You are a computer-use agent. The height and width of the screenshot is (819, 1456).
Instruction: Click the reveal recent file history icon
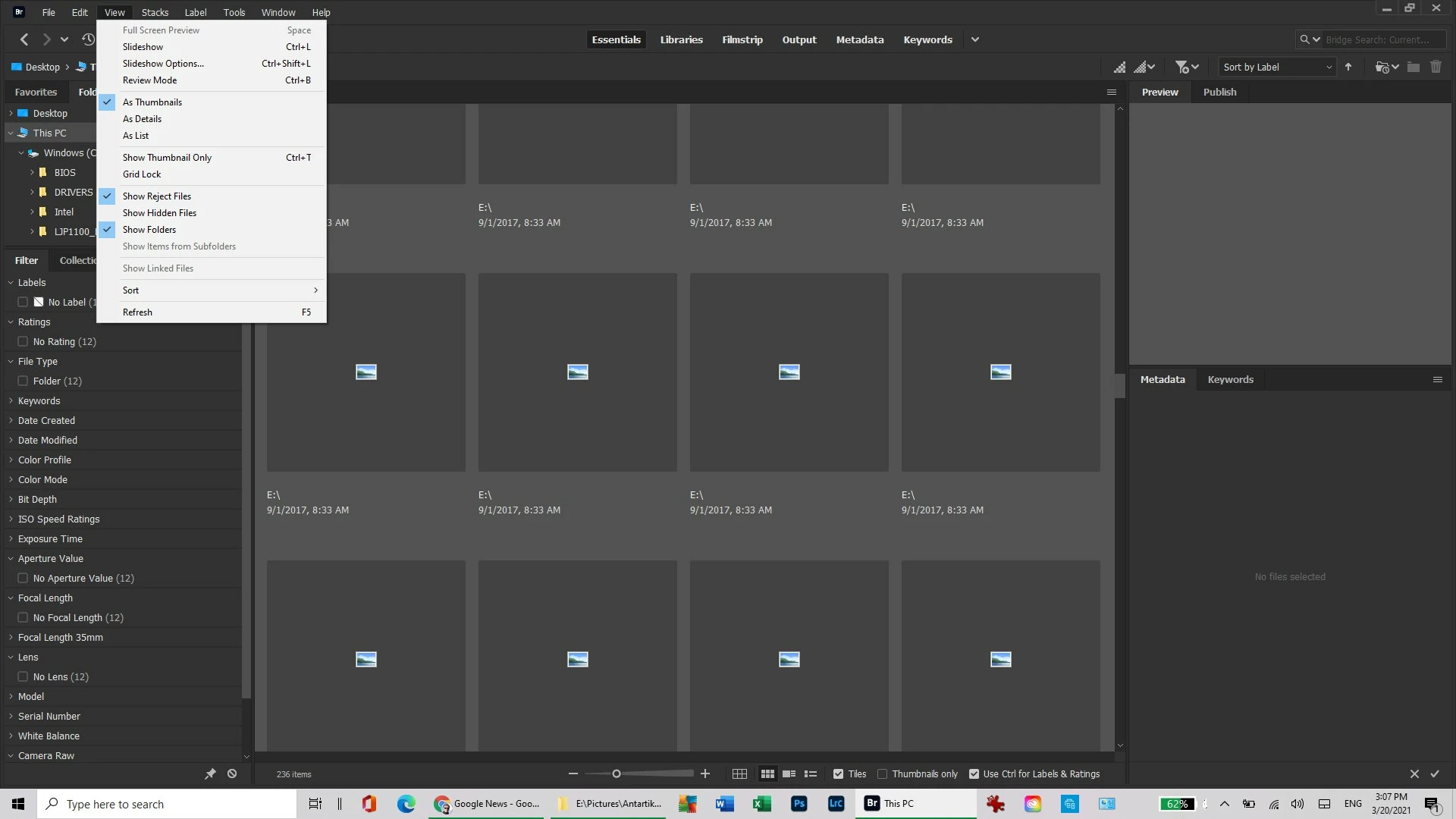pos(89,39)
